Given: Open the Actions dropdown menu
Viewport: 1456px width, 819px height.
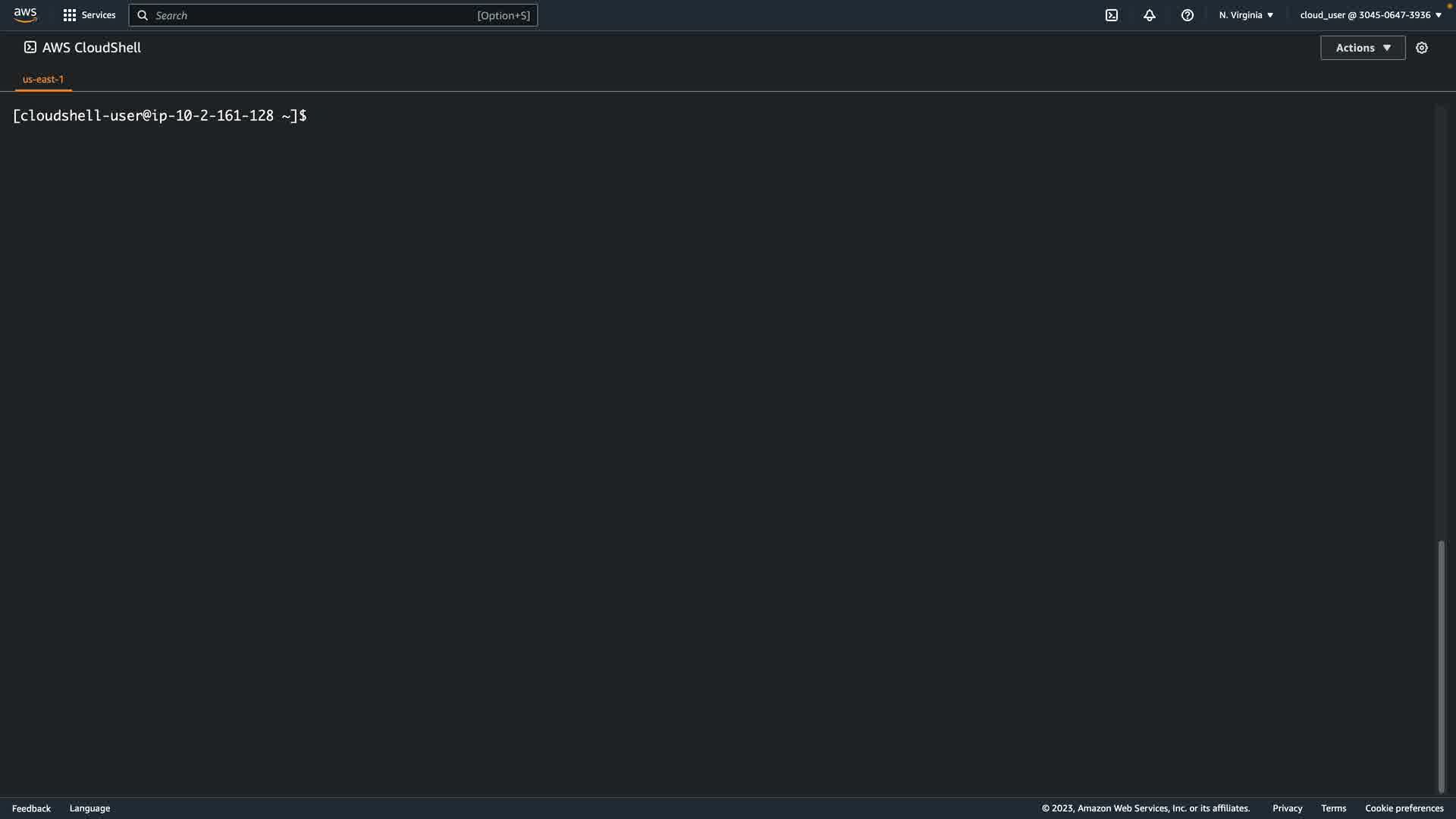Looking at the screenshot, I should pos(1362,48).
